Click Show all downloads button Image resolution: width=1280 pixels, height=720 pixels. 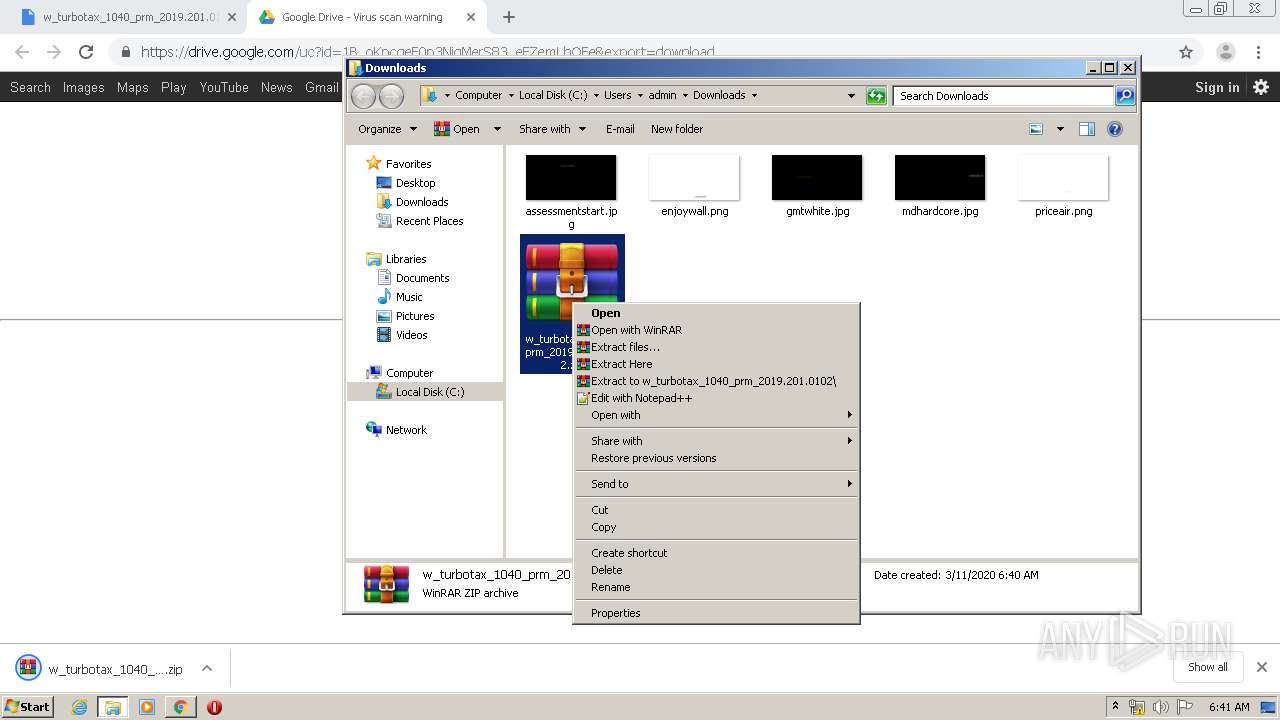click(x=1208, y=667)
